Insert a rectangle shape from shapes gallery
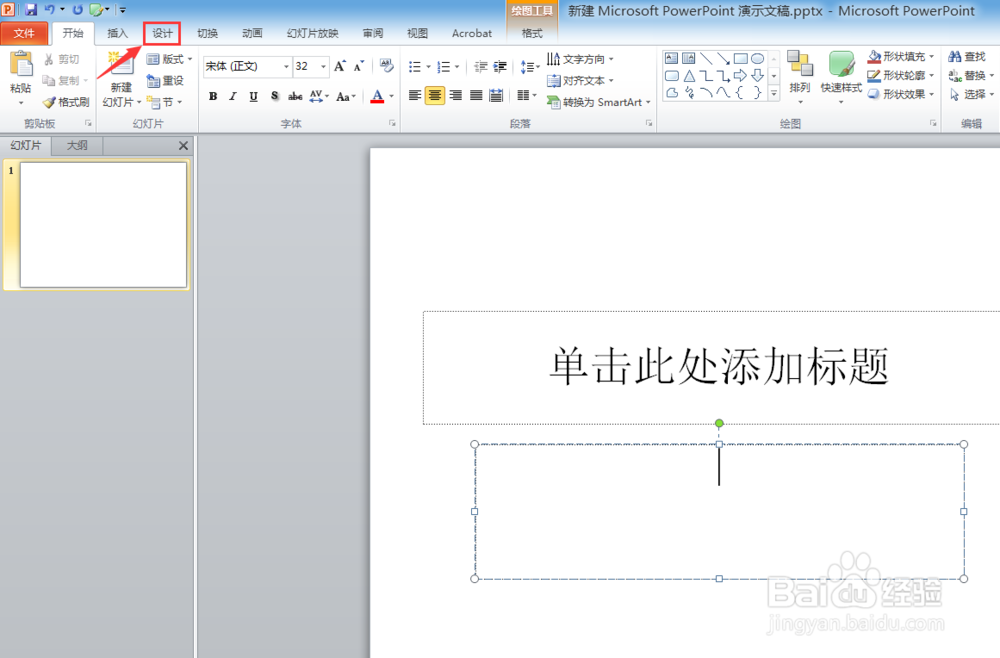 click(x=740, y=59)
